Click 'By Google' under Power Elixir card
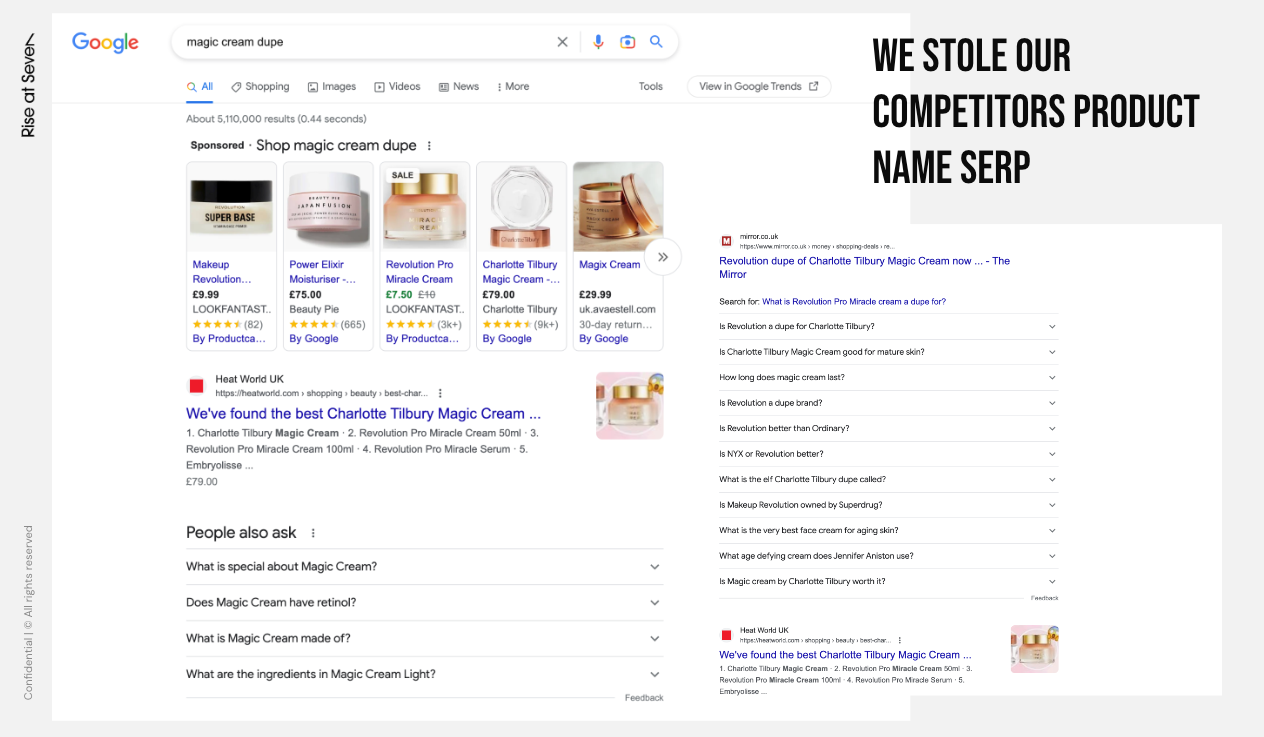The width and height of the screenshot is (1264, 737). 314,339
